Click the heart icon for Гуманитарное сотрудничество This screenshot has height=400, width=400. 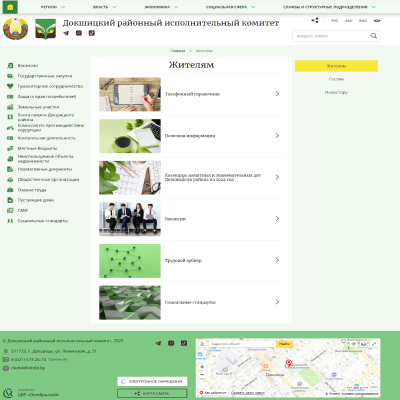click(10, 86)
